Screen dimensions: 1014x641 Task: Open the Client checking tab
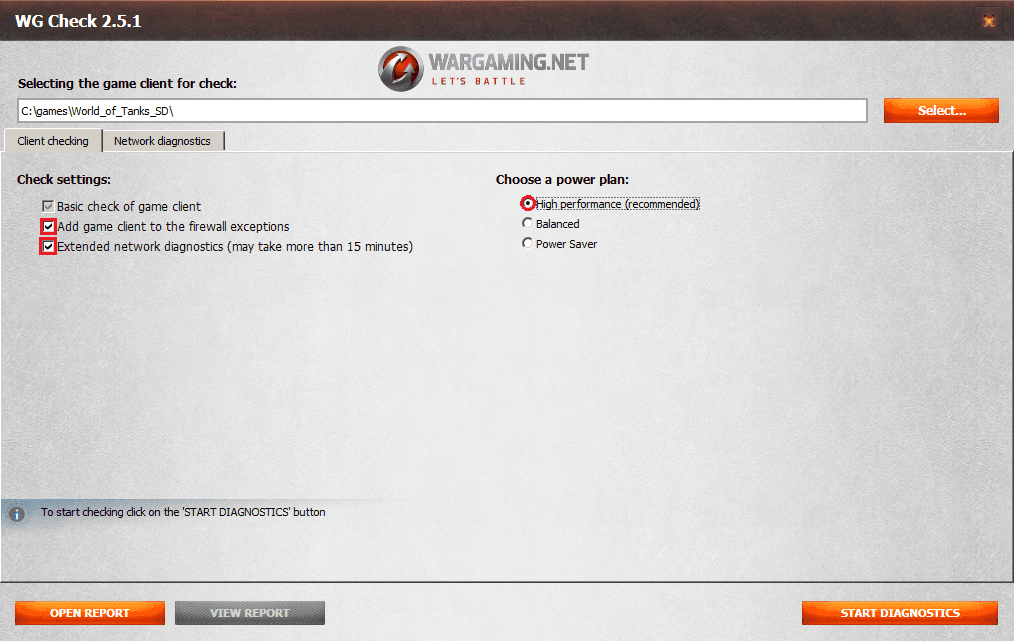click(x=53, y=141)
